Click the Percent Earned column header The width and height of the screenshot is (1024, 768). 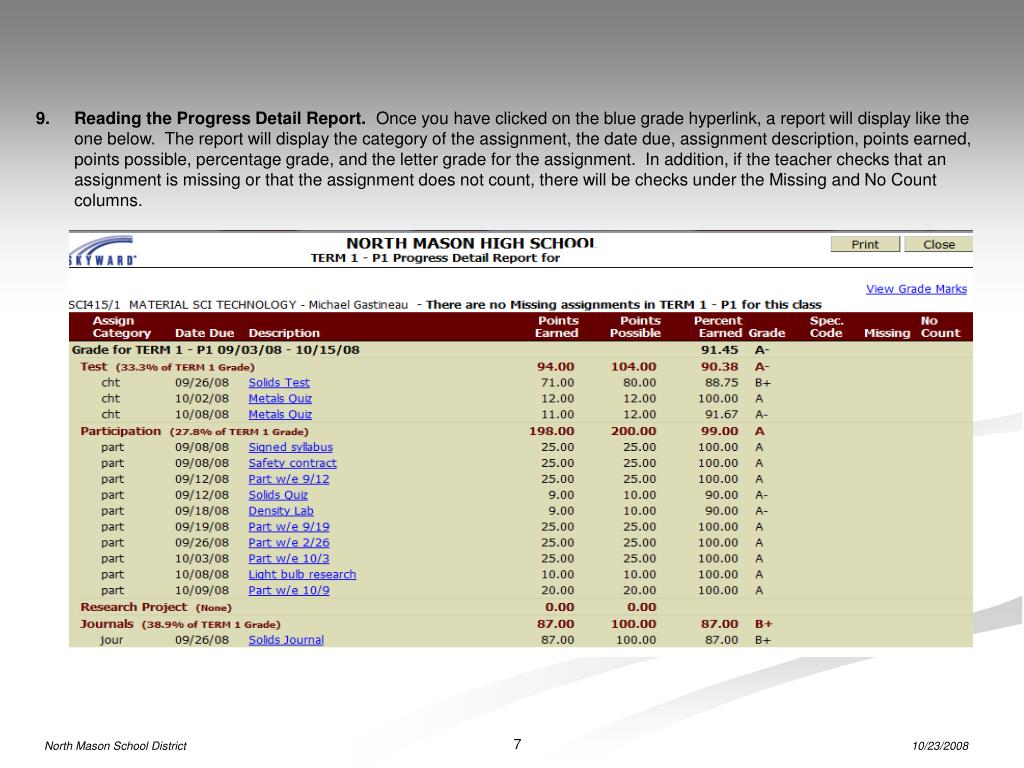[x=718, y=327]
